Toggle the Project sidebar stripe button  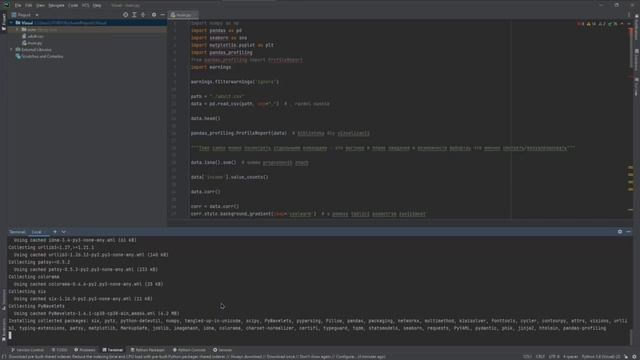pos(4,21)
